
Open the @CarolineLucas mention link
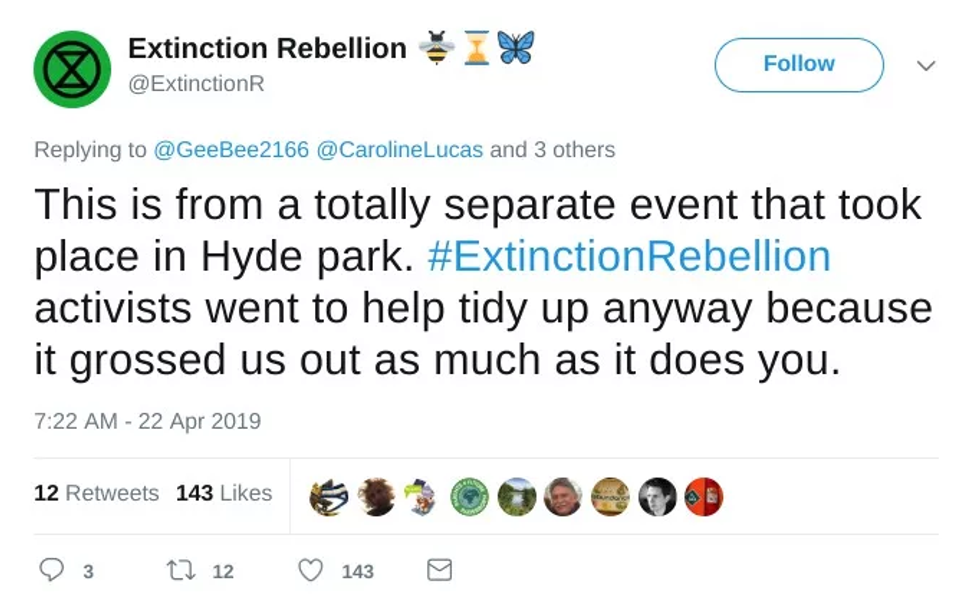(399, 150)
